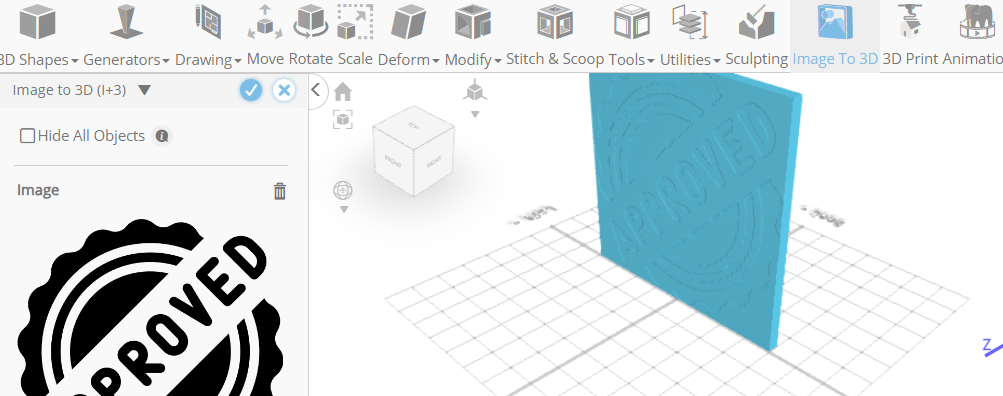Enable the Hide All Objects checkbox
The width and height of the screenshot is (1003, 396).
click(x=28, y=136)
